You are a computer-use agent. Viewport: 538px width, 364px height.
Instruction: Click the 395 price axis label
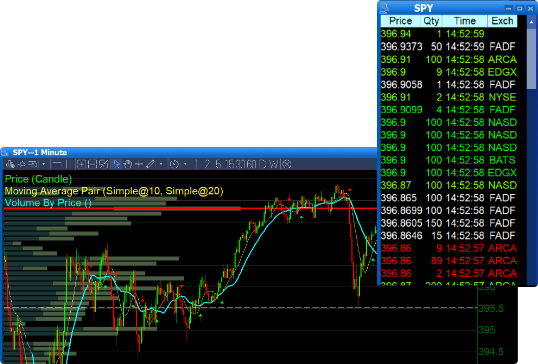(x=487, y=330)
